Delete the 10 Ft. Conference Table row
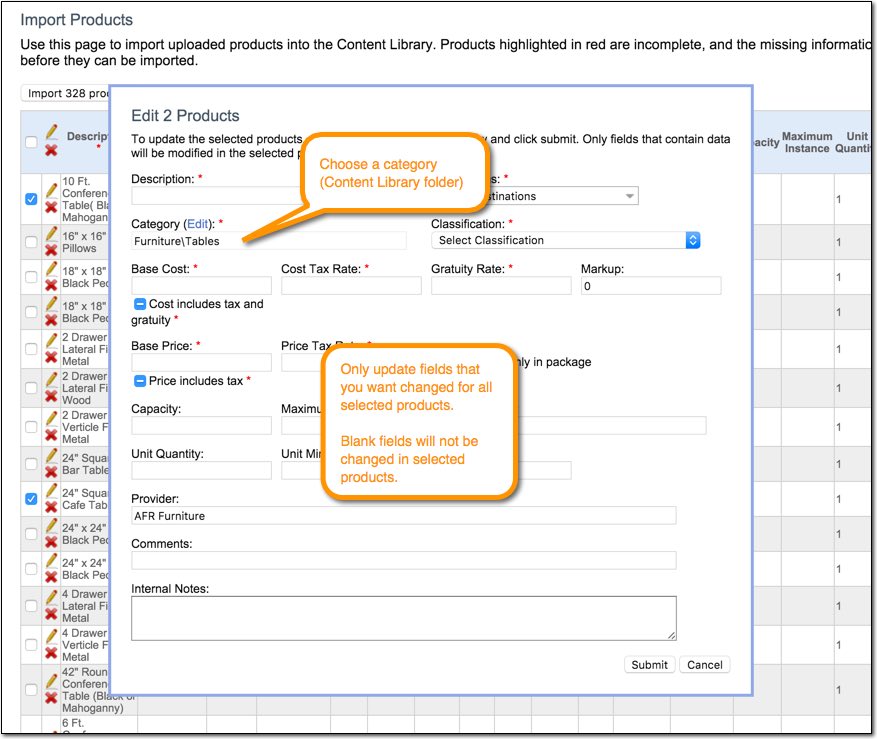 pos(51,207)
